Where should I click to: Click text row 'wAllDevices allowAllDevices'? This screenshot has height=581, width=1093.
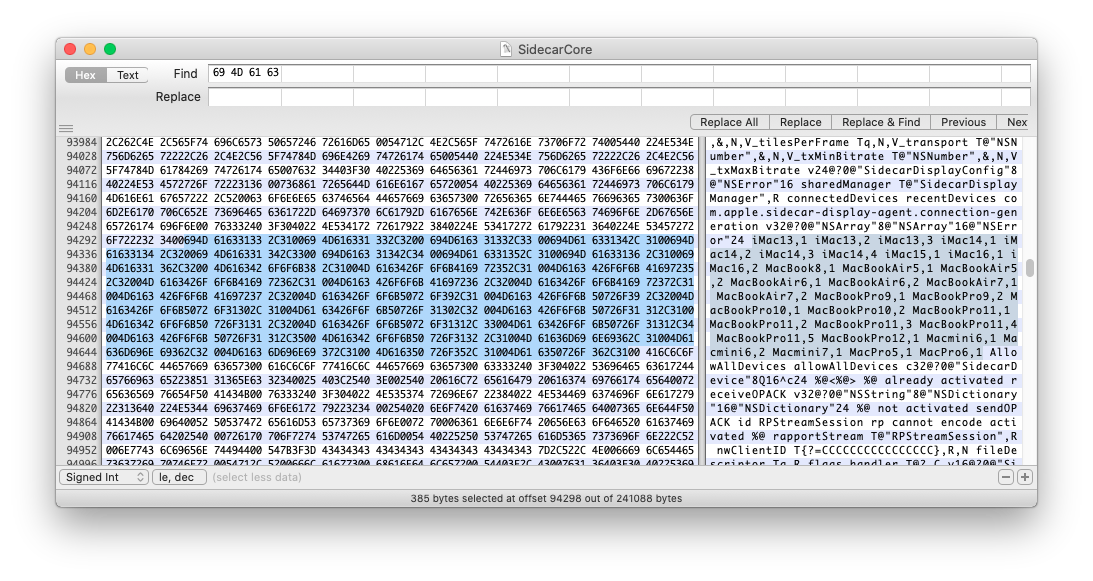click(864, 366)
